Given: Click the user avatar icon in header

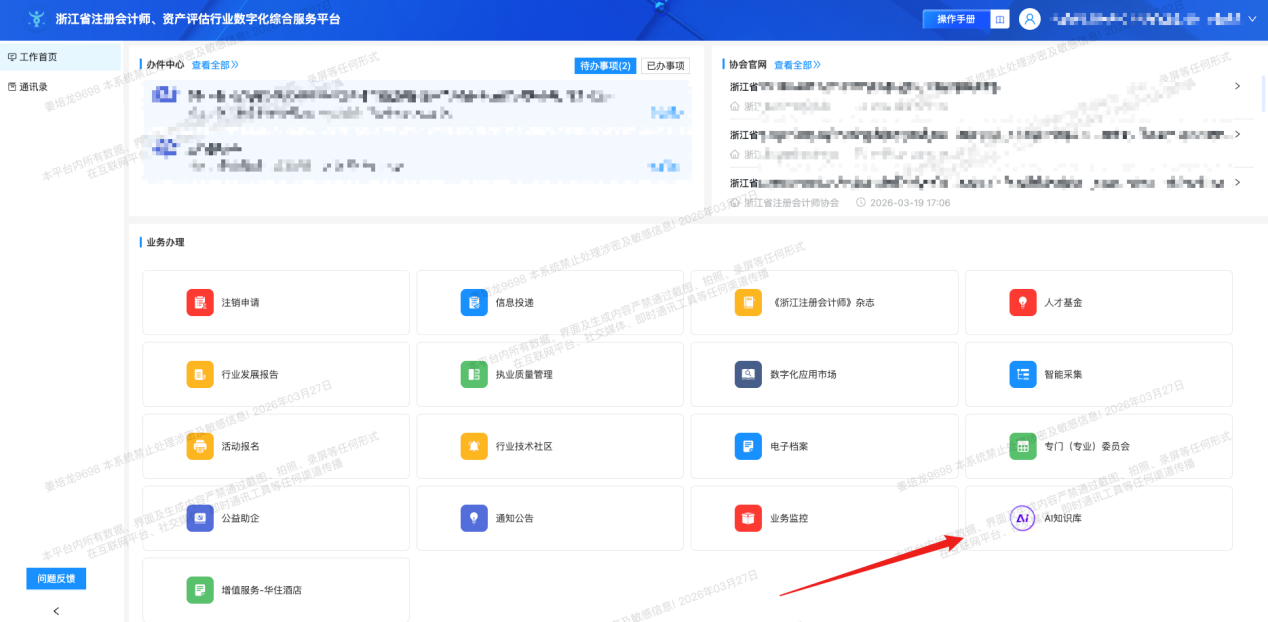Looking at the screenshot, I should pos(1030,19).
